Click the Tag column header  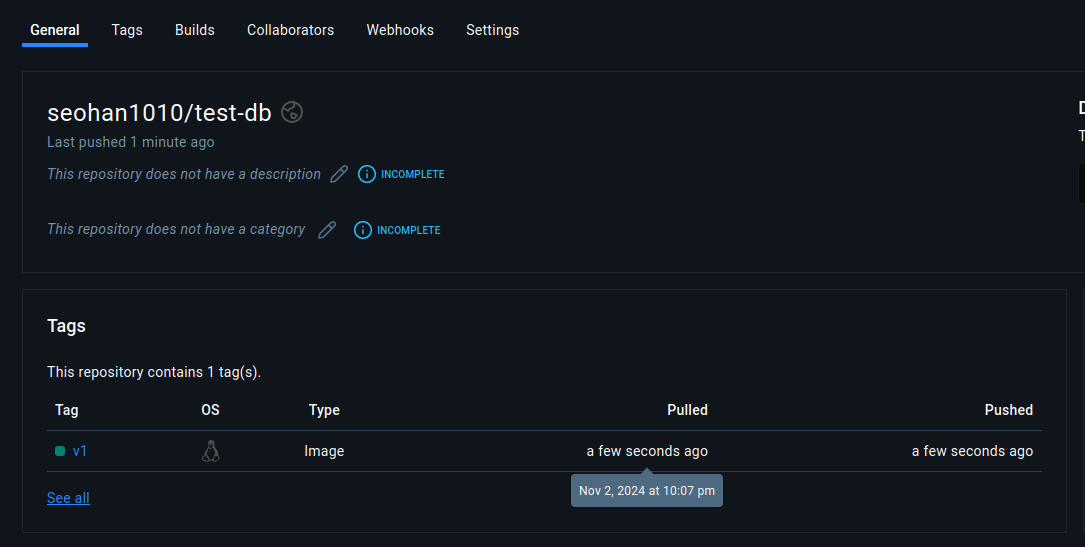(x=66, y=410)
